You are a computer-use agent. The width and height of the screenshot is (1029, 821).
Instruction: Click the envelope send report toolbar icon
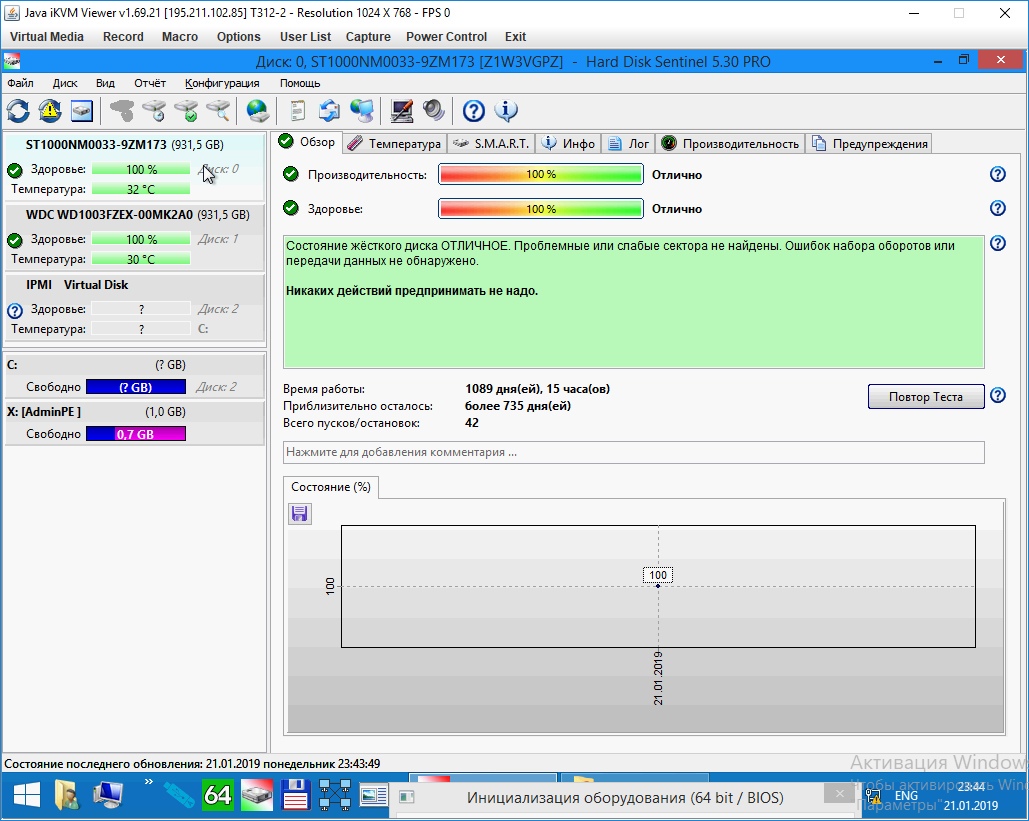point(329,111)
